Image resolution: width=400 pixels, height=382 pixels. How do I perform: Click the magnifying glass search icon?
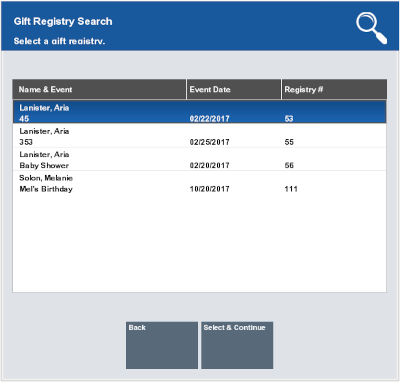[372, 28]
